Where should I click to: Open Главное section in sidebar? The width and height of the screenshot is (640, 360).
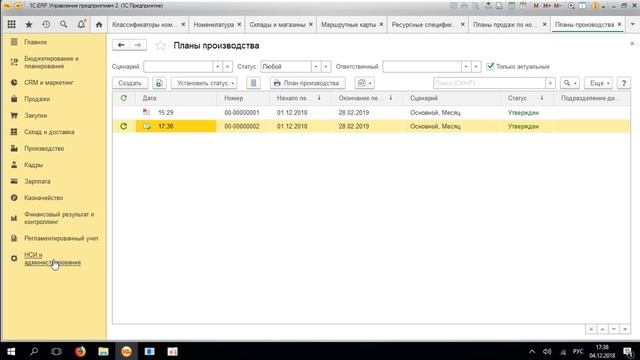36,42
